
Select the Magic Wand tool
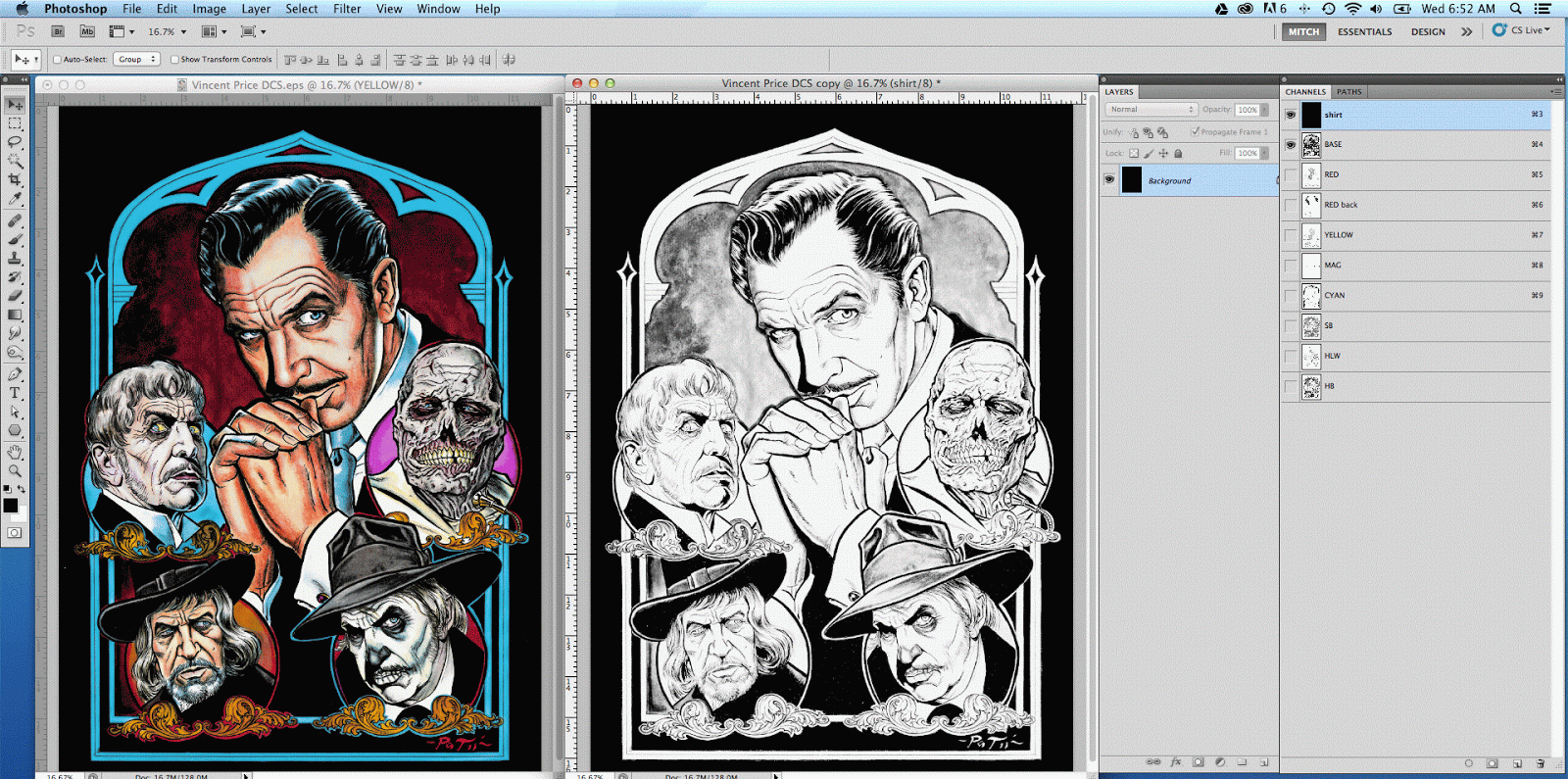pyautogui.click(x=15, y=161)
